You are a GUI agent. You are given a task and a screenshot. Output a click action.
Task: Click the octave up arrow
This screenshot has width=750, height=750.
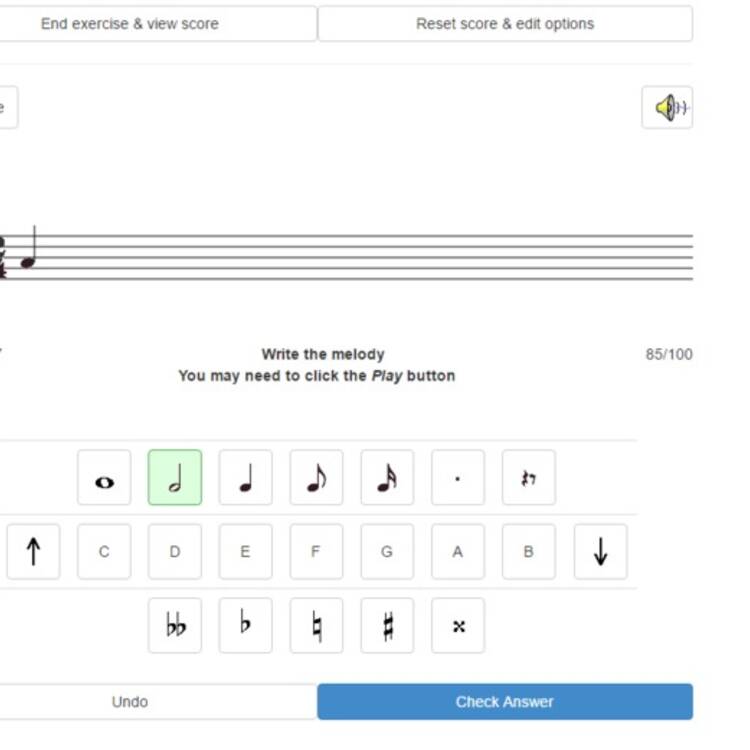pos(33,551)
